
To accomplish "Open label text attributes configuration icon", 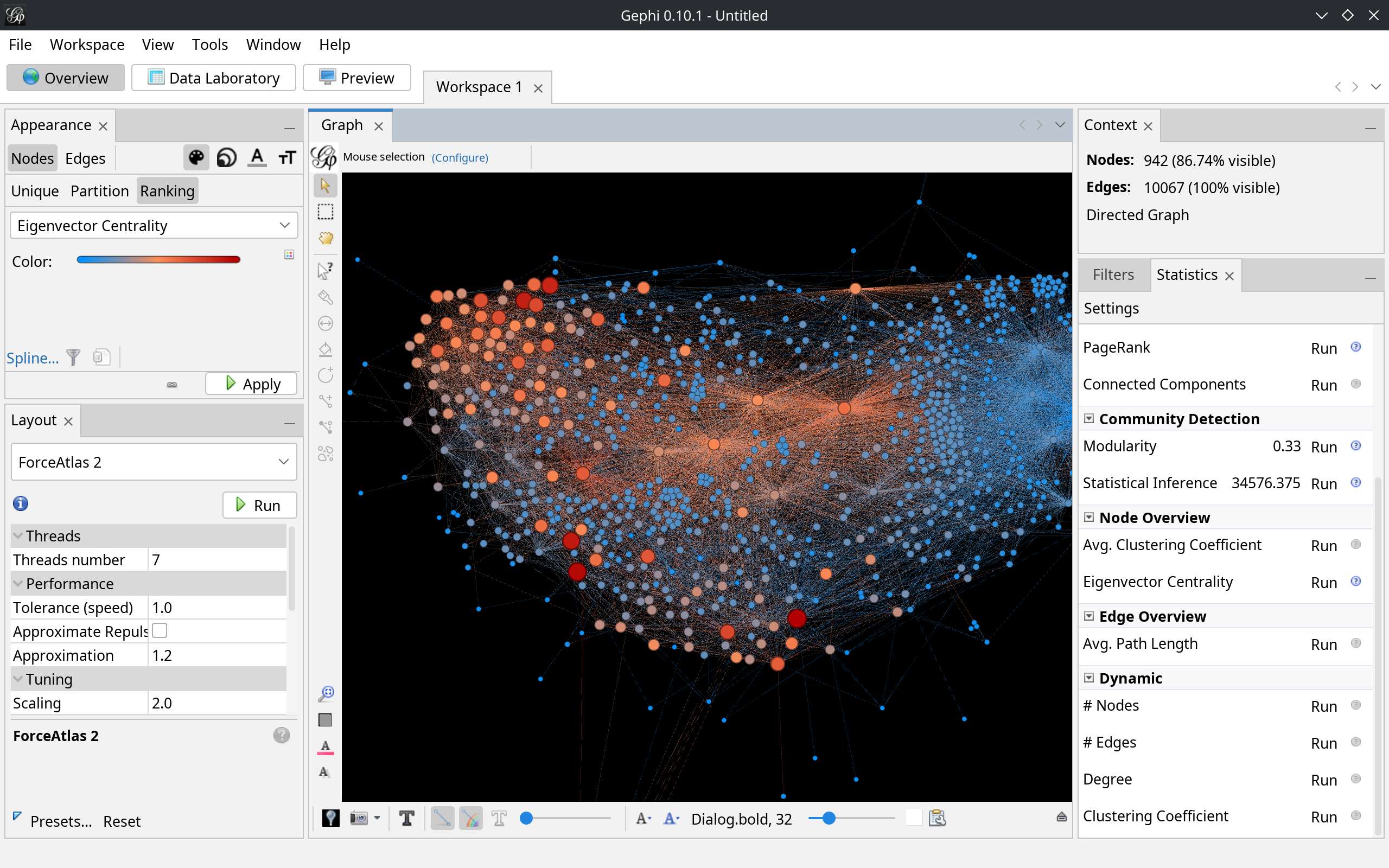I will [x=936, y=818].
